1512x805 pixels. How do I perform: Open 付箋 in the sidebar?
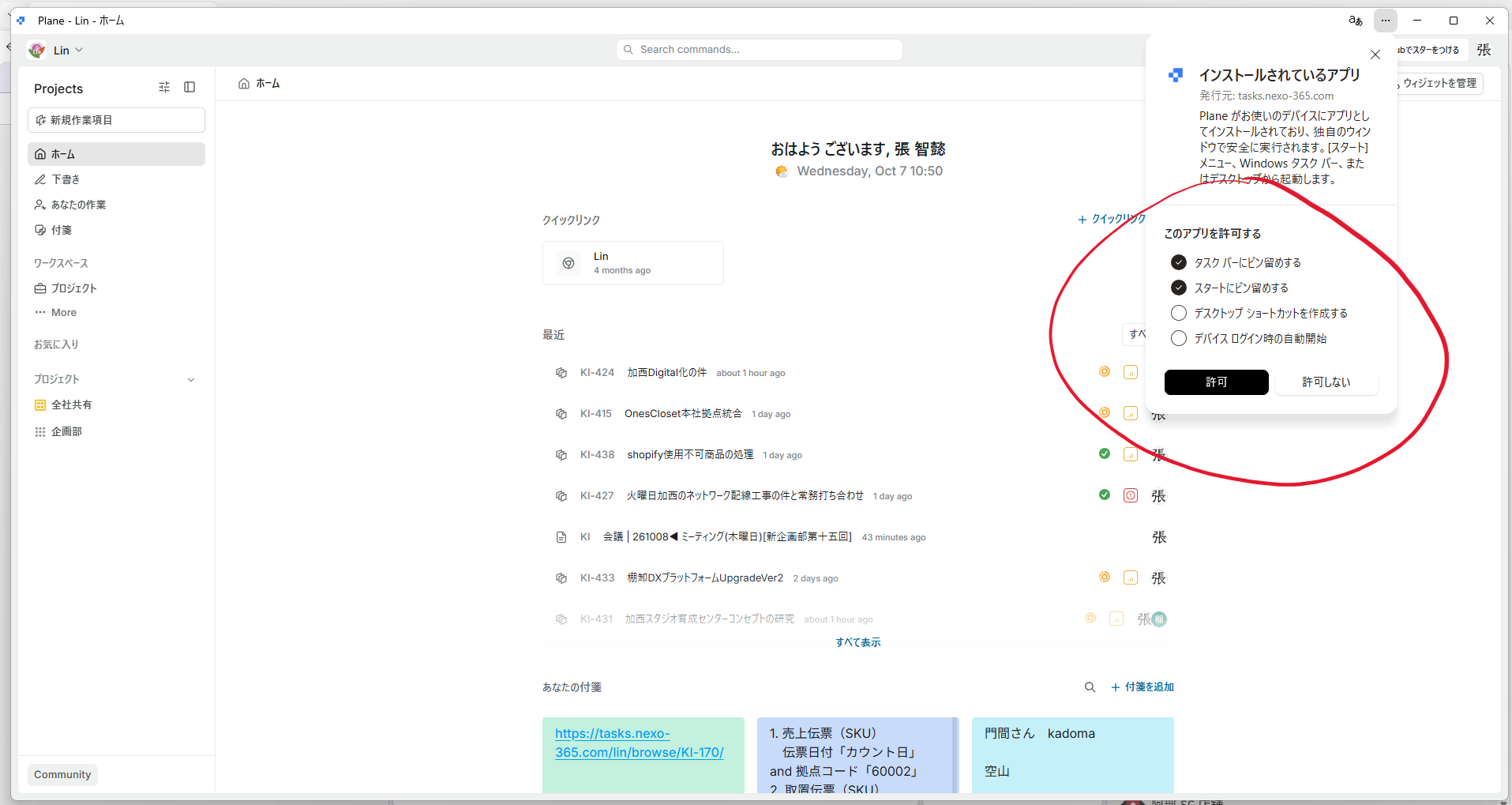tap(116, 230)
